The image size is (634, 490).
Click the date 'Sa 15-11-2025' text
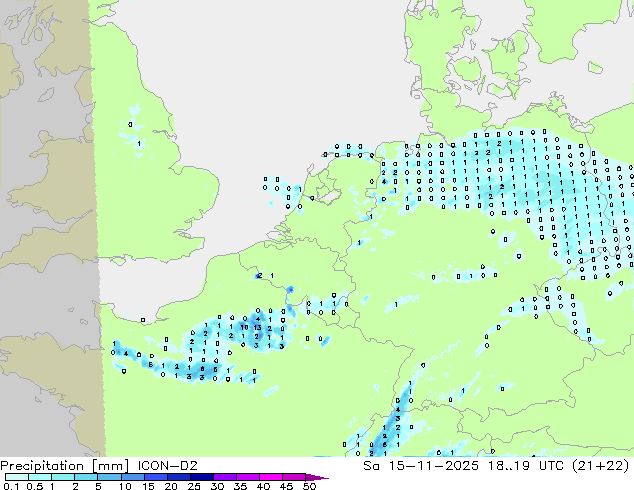[421, 466]
